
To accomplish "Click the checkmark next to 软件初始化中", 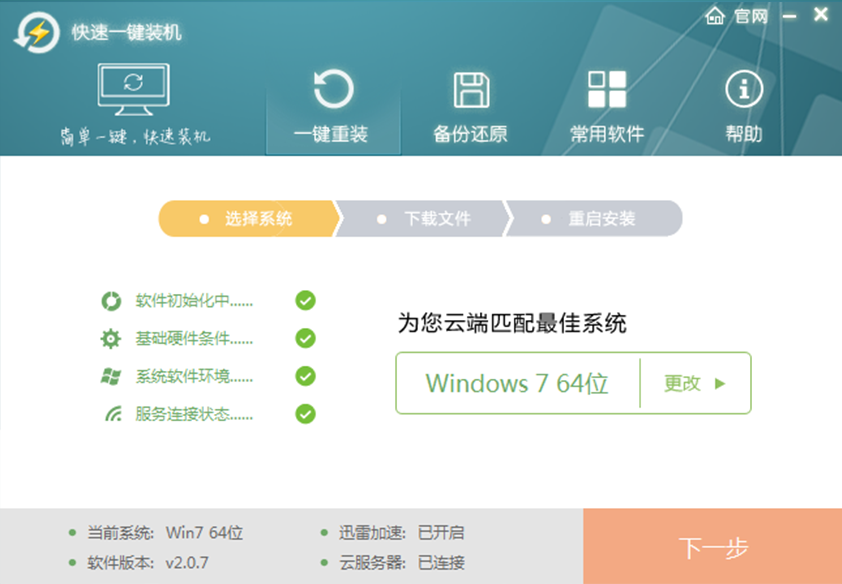I will pyautogui.click(x=306, y=301).
